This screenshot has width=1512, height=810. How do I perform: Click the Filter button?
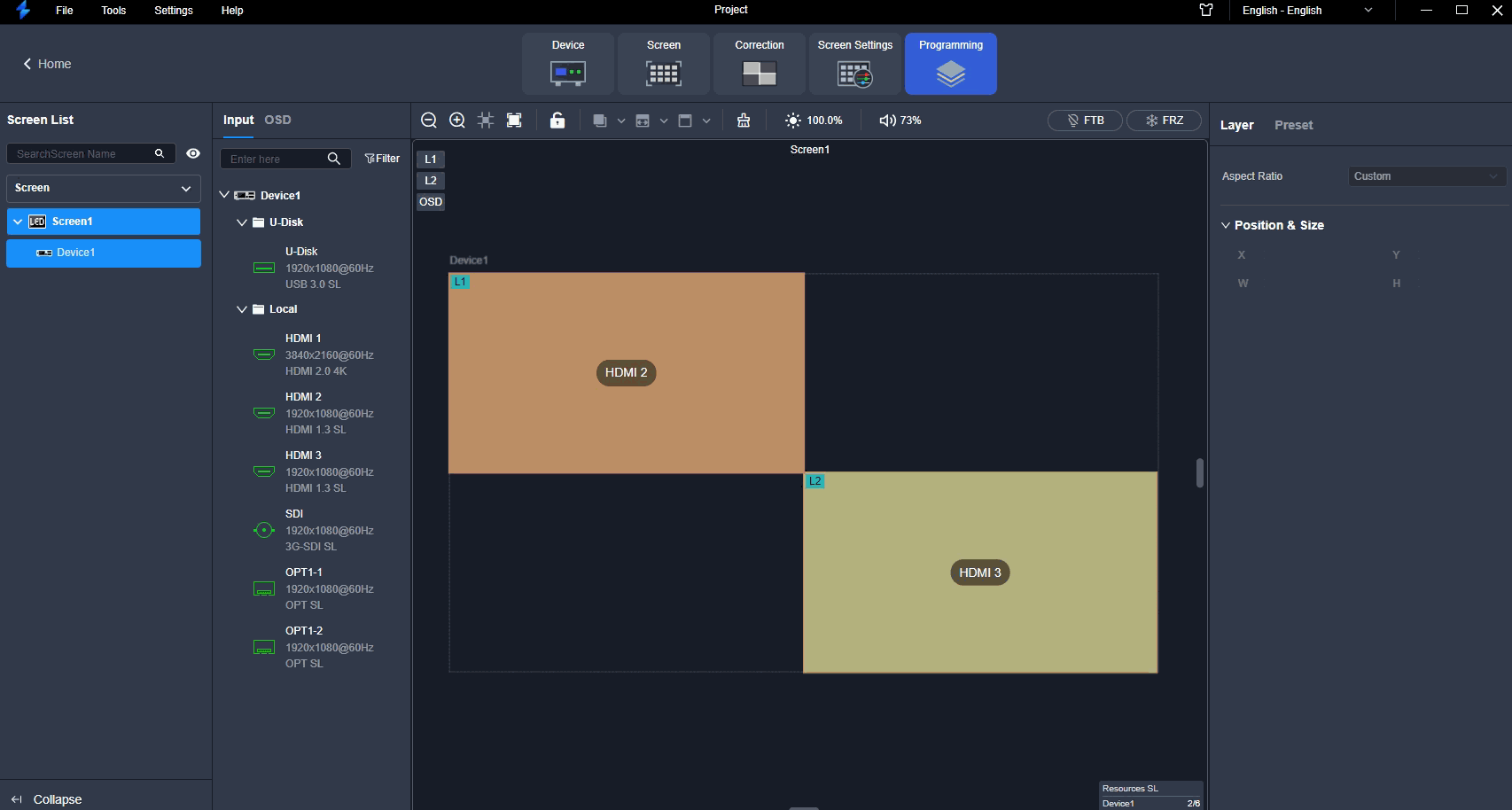pyautogui.click(x=382, y=159)
